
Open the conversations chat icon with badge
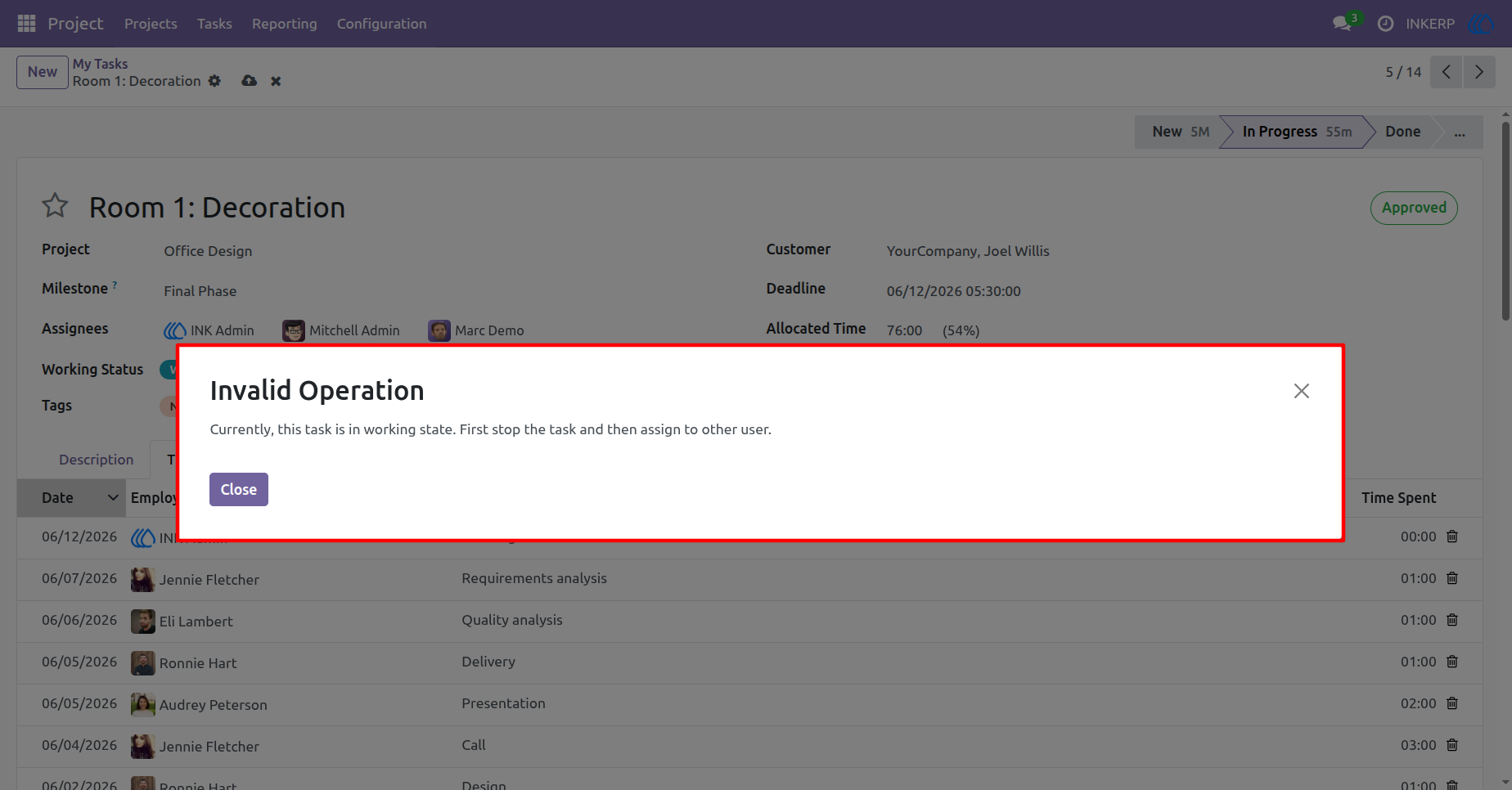click(x=1343, y=24)
